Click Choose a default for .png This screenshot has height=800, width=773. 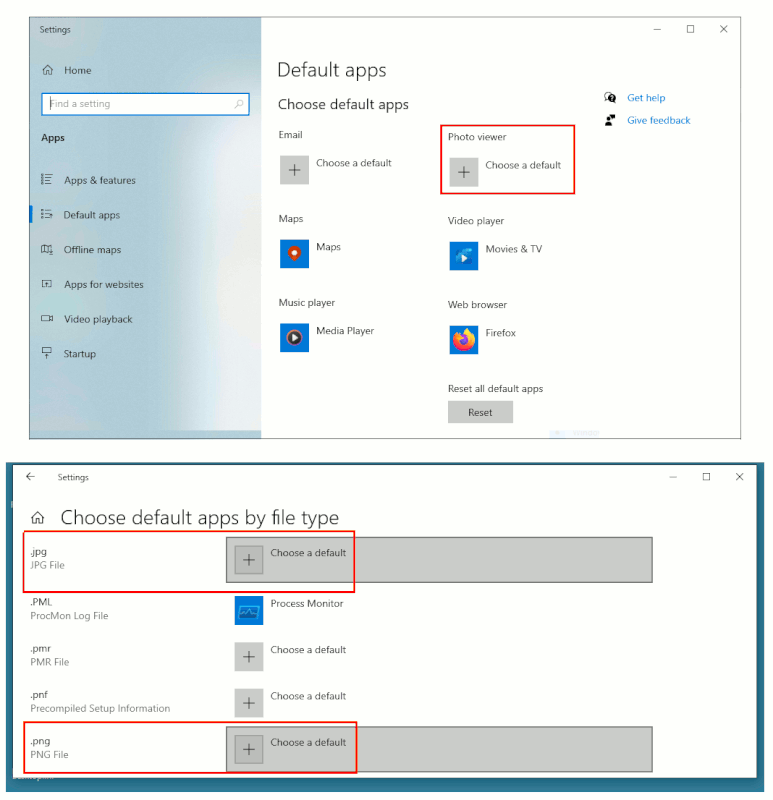pyautogui.click(x=308, y=742)
